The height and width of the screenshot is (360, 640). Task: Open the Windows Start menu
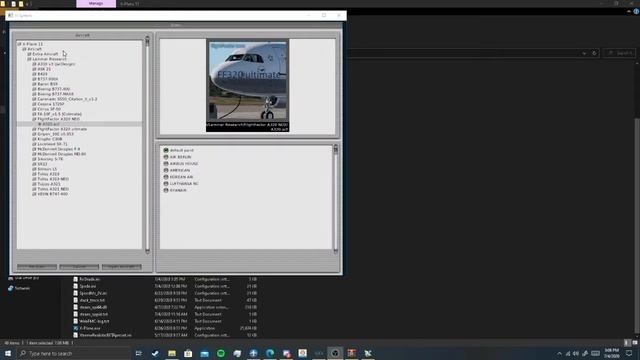coord(8,353)
